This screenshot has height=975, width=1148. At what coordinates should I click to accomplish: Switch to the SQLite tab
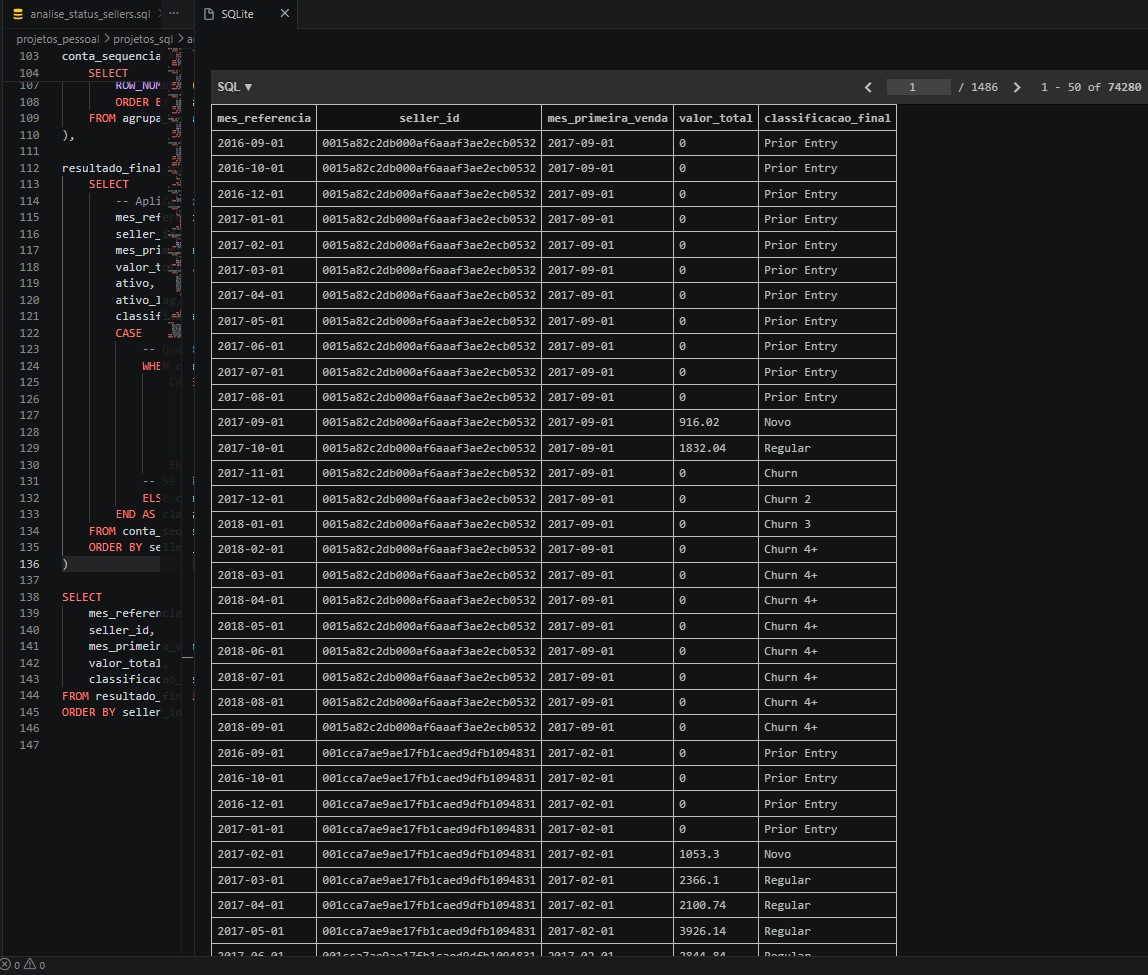237,14
